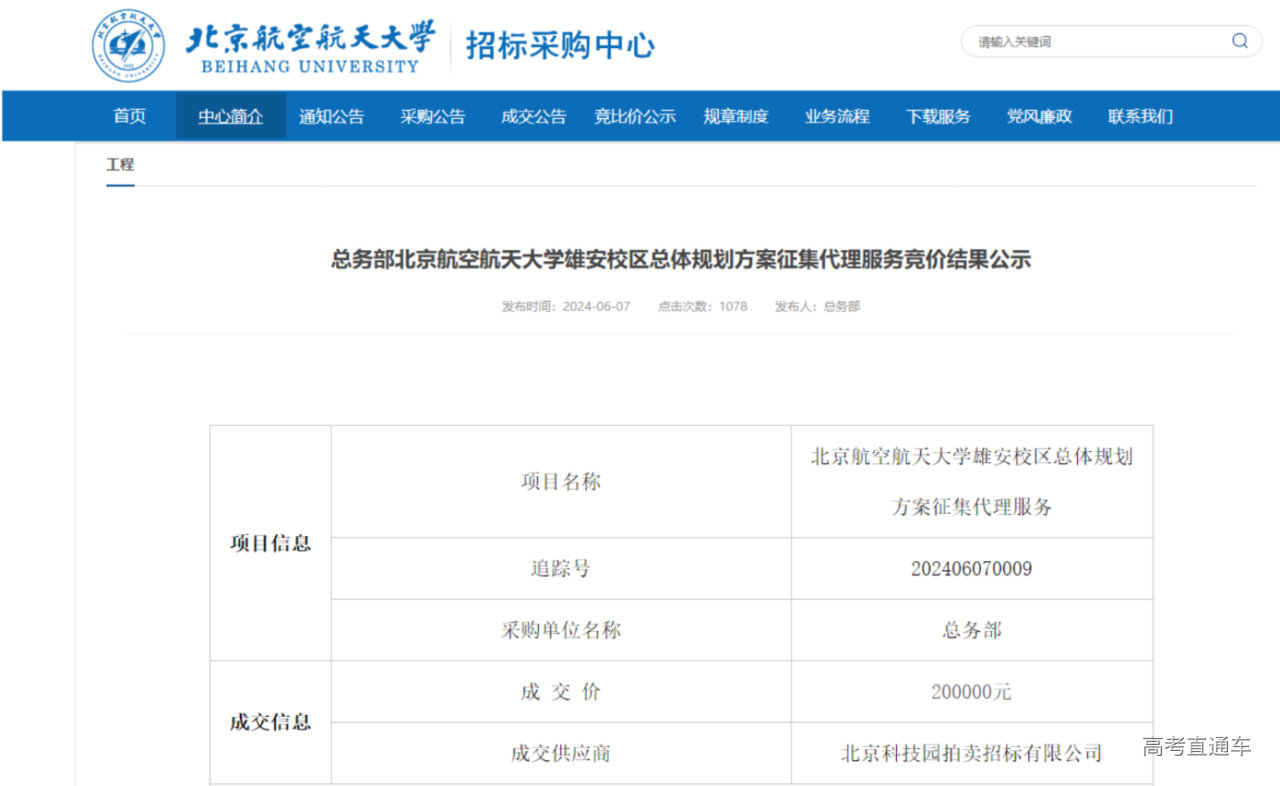The width and height of the screenshot is (1280, 786).
Task: Type in the keyword search field
Action: 1095,42
